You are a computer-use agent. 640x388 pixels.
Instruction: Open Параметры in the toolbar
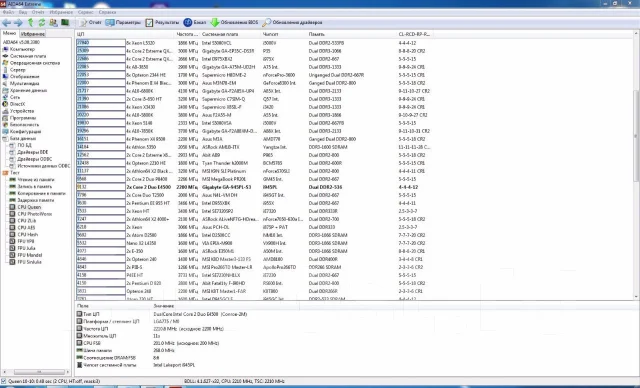[x=123, y=22]
